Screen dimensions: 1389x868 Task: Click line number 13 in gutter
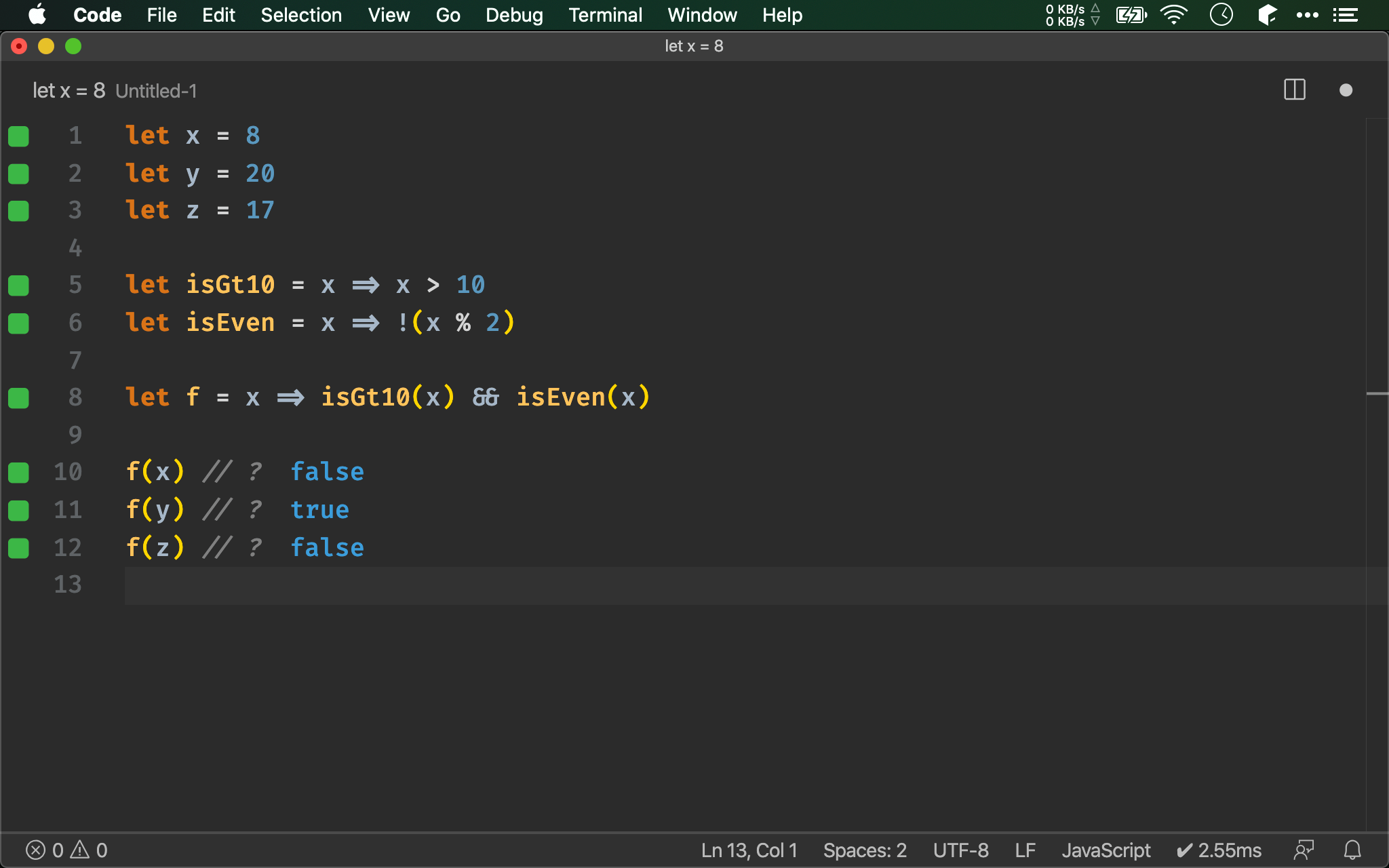[x=68, y=585]
